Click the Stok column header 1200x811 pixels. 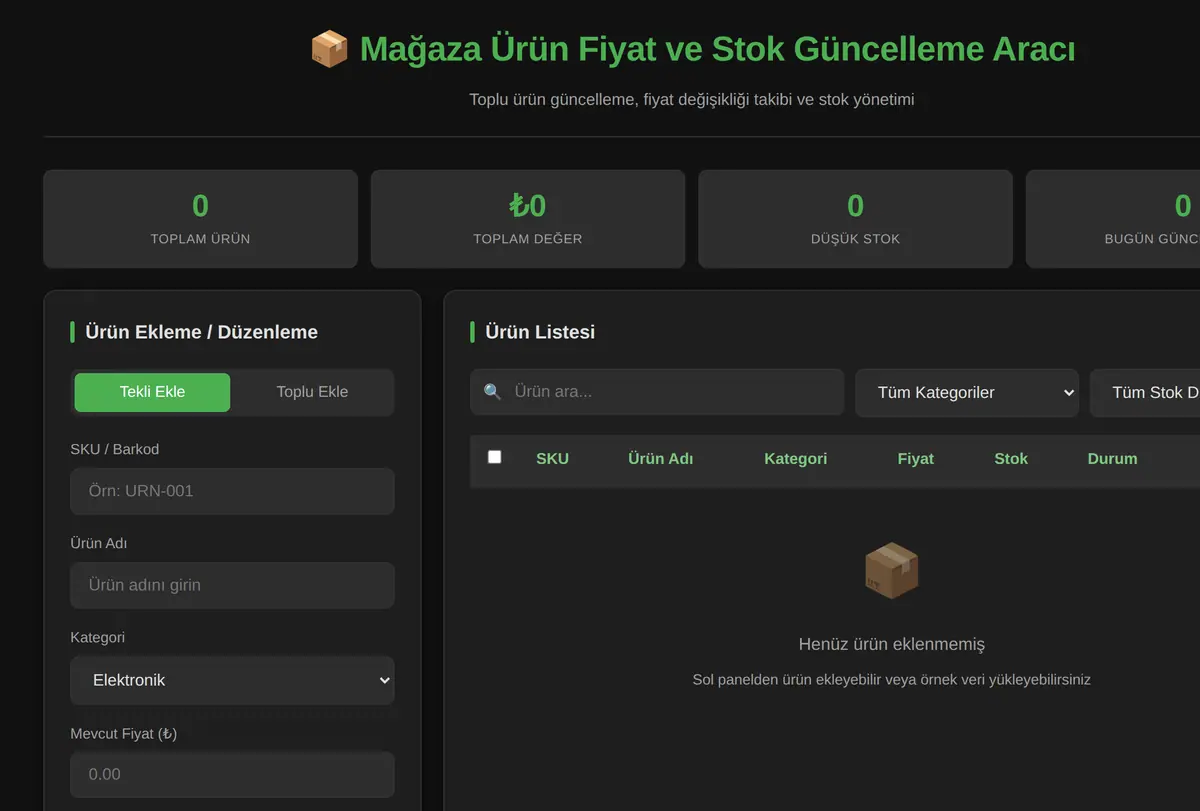tap(1011, 459)
